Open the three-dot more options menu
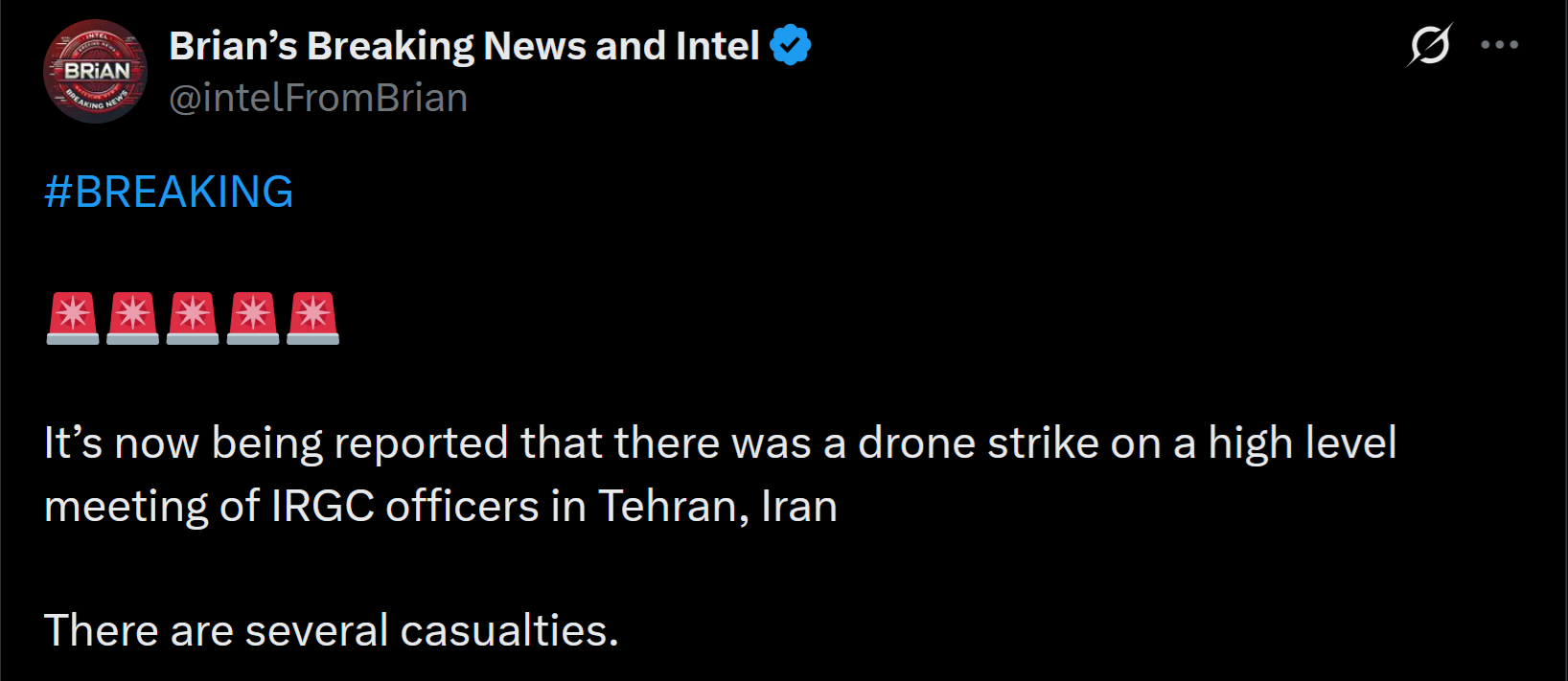 [x=1499, y=45]
